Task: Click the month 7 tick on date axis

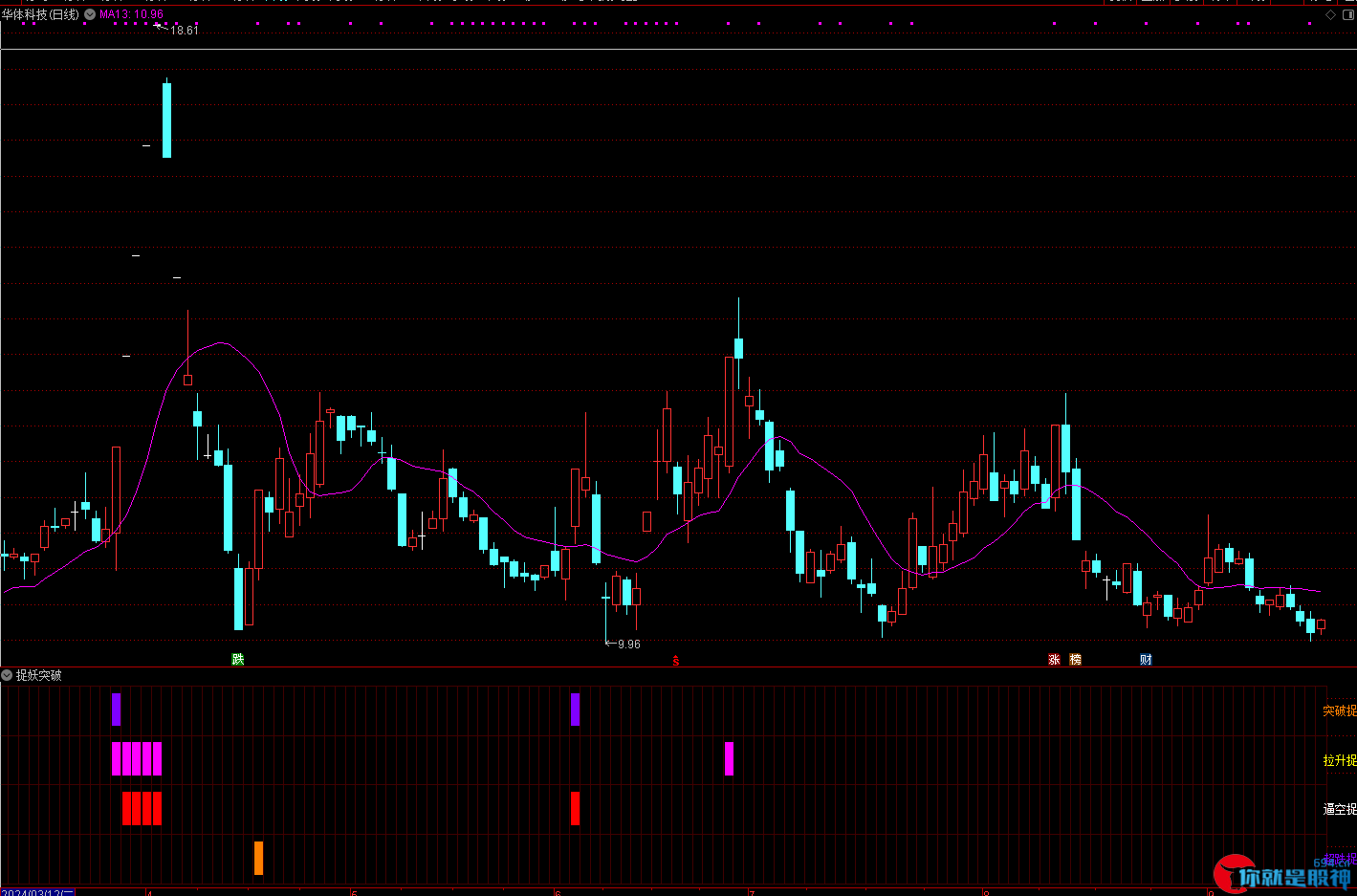Action: (753, 892)
